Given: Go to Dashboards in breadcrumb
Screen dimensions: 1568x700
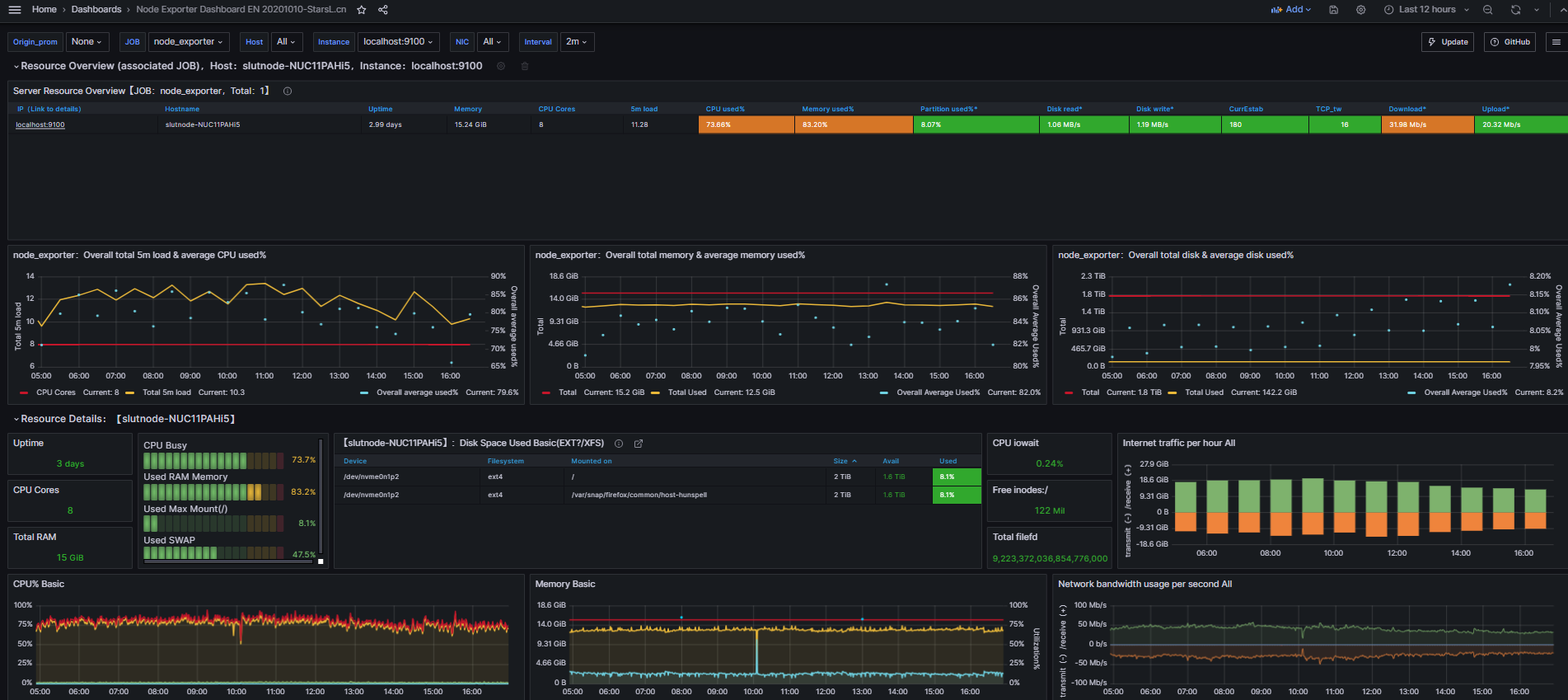Looking at the screenshot, I should pyautogui.click(x=96, y=10).
